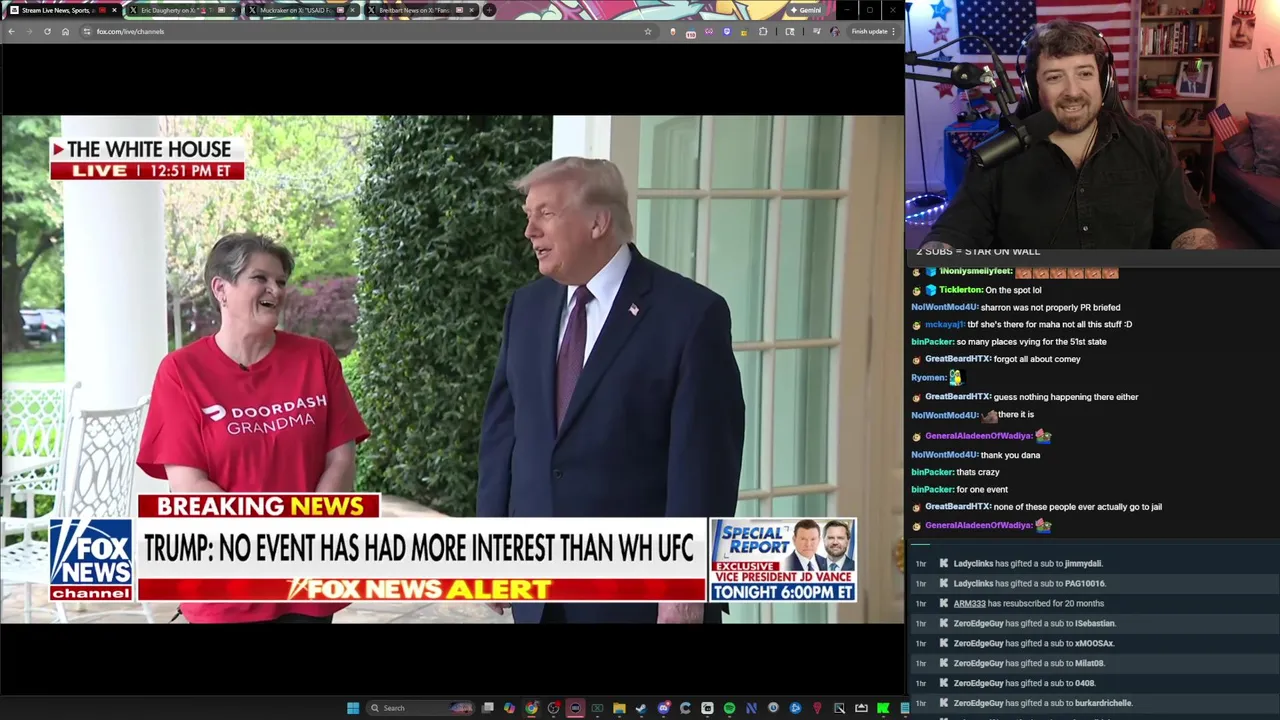Click the streamer webcam feed
This screenshot has width=1280, height=720.
(x=1092, y=125)
